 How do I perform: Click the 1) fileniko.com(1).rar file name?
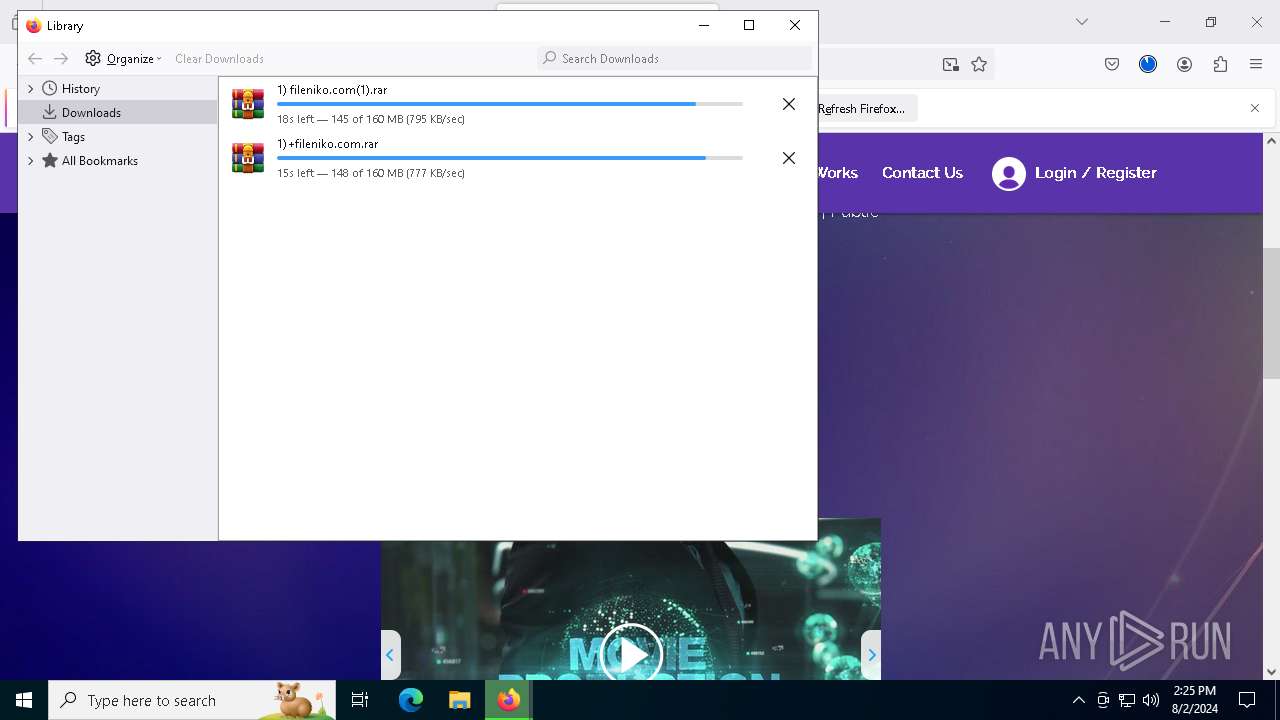click(x=332, y=90)
